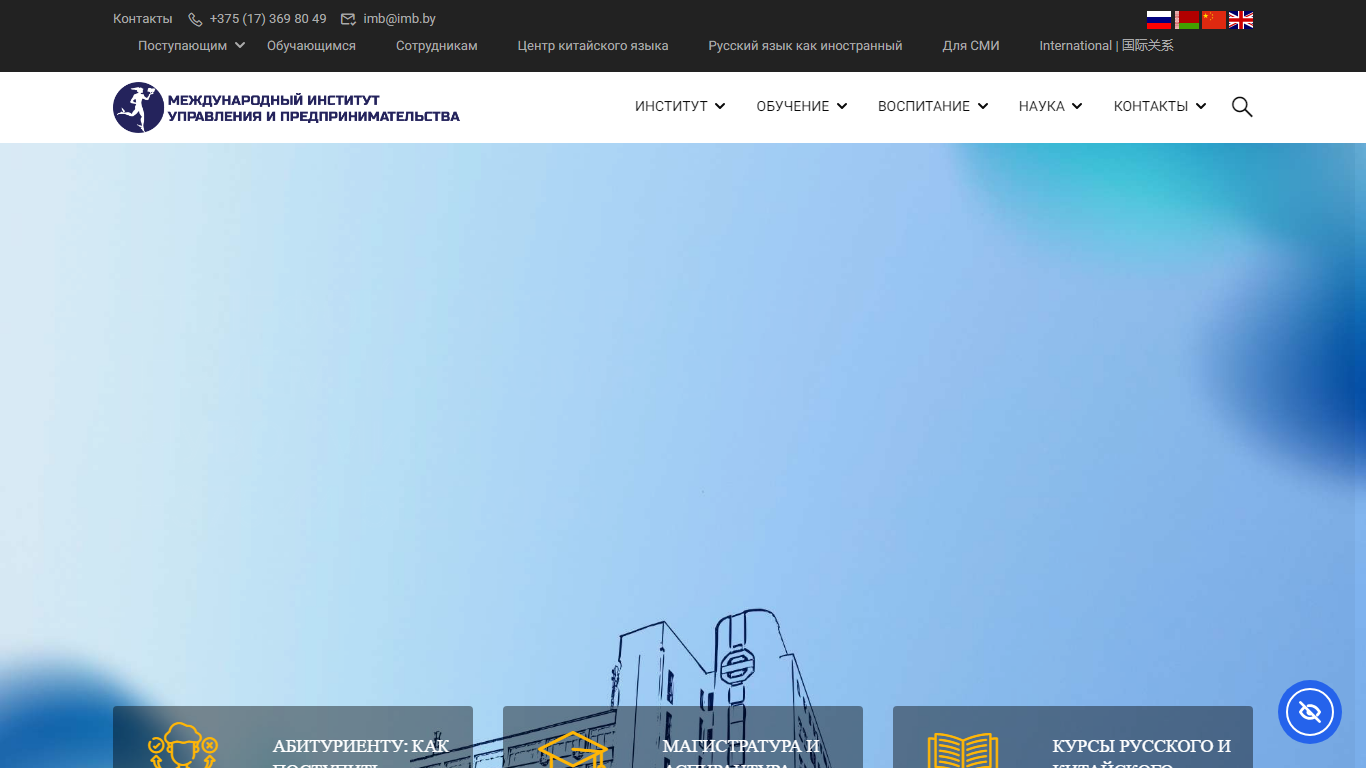Expand the Поступающим dropdown arrow

240,45
